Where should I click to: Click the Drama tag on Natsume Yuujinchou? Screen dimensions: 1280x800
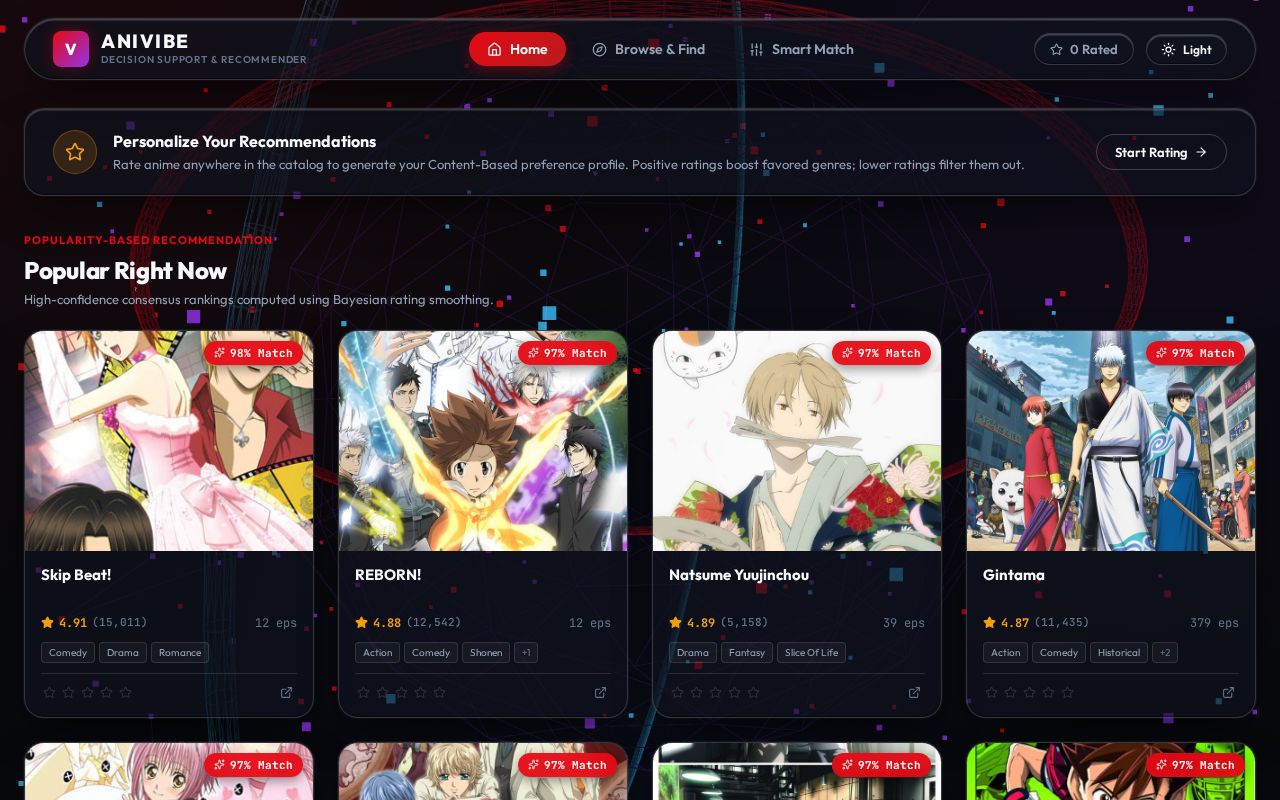[693, 653]
